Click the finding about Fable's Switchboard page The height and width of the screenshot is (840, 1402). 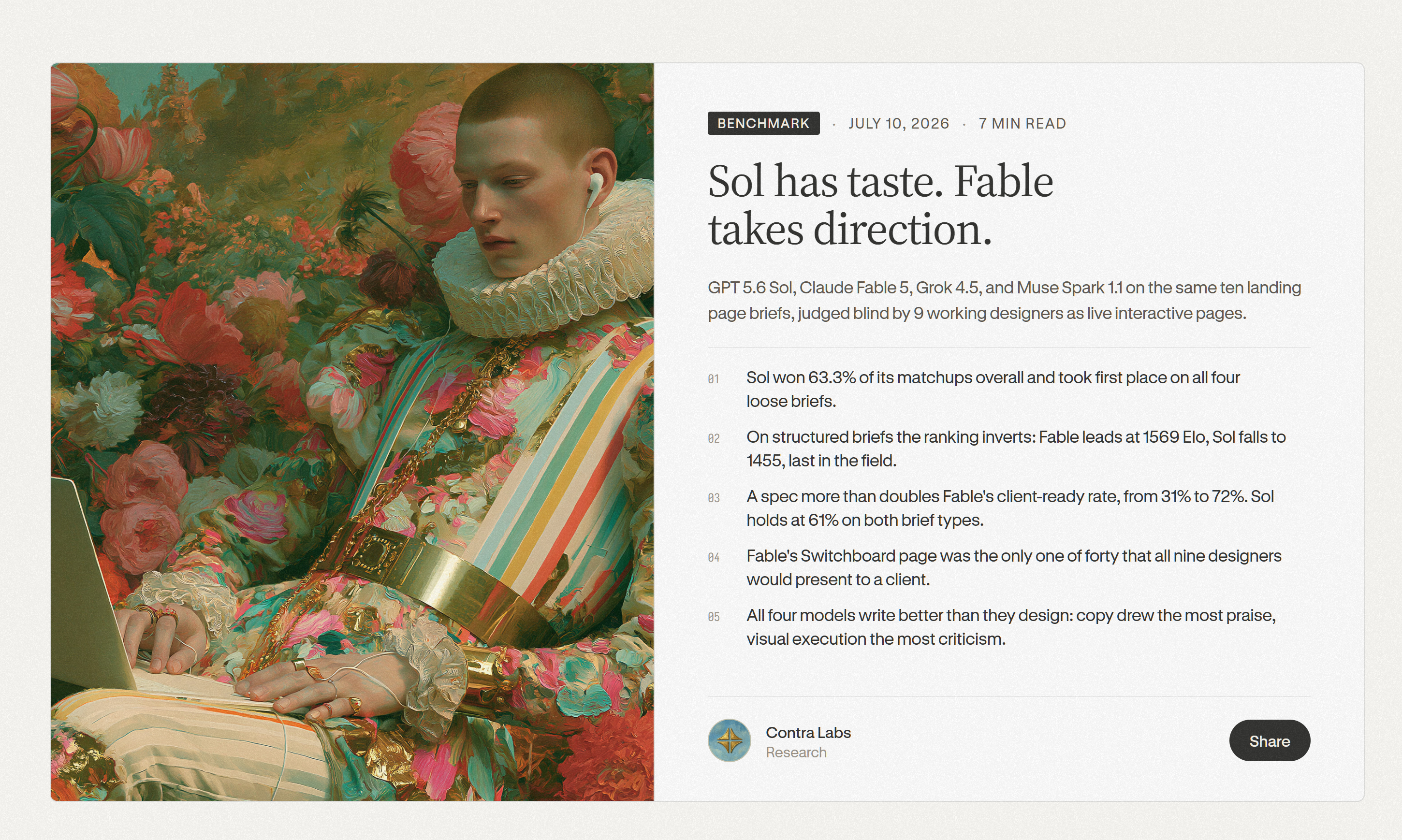coord(1014,568)
